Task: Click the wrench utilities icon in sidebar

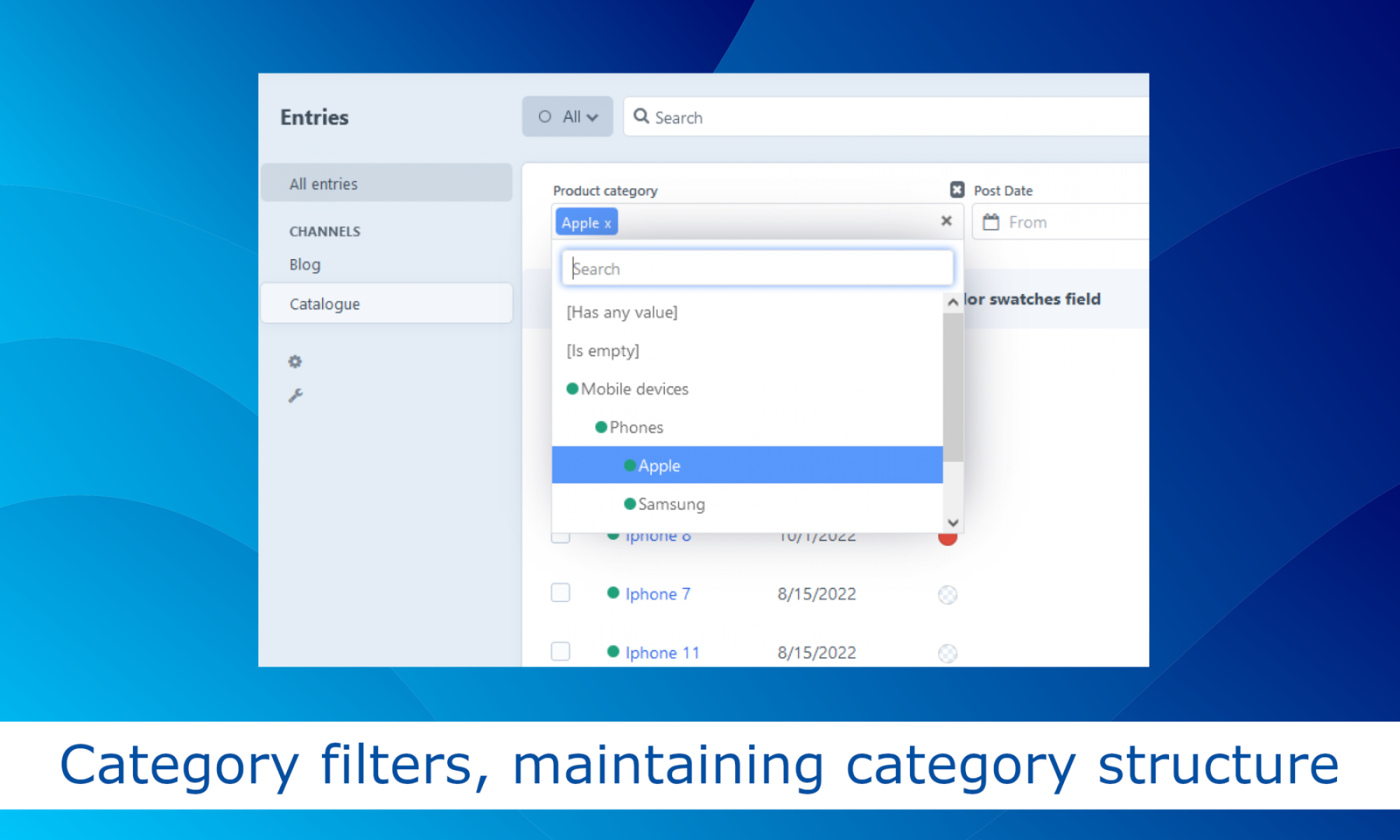Action: point(295,395)
